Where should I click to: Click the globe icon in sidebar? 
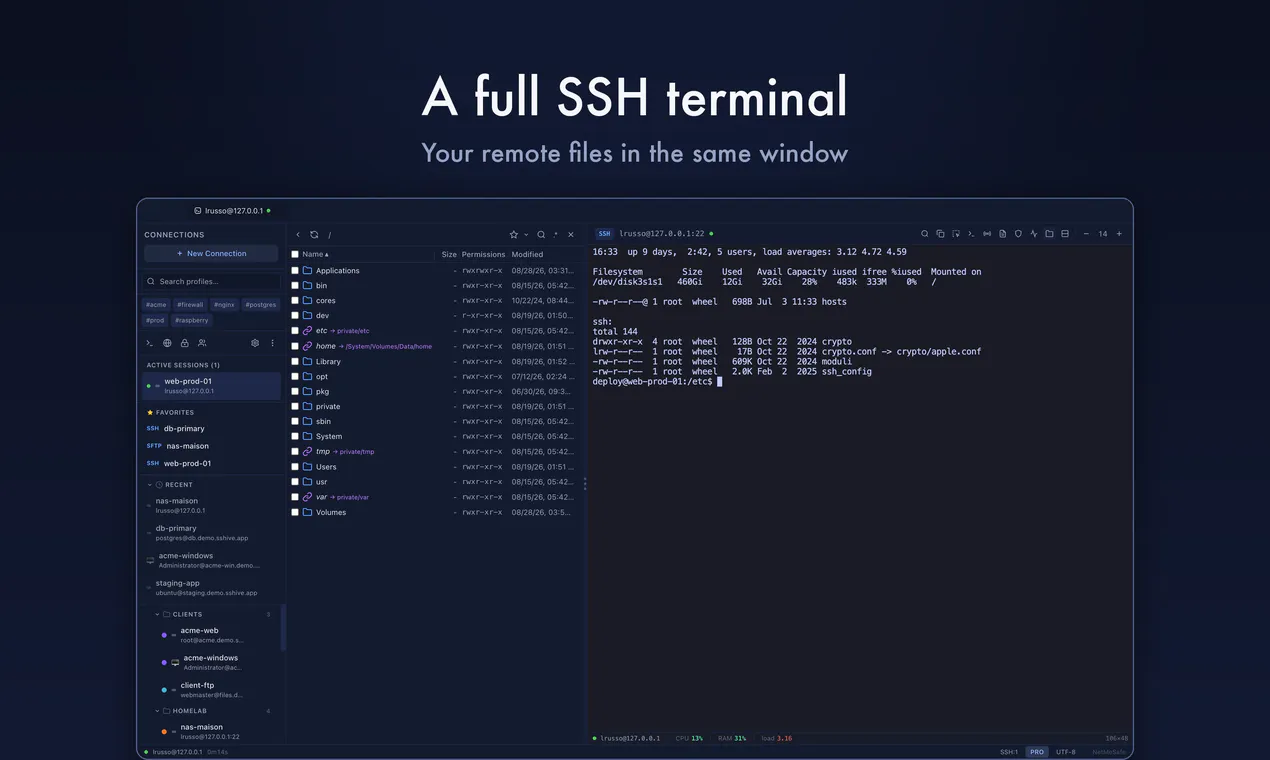tap(167, 343)
